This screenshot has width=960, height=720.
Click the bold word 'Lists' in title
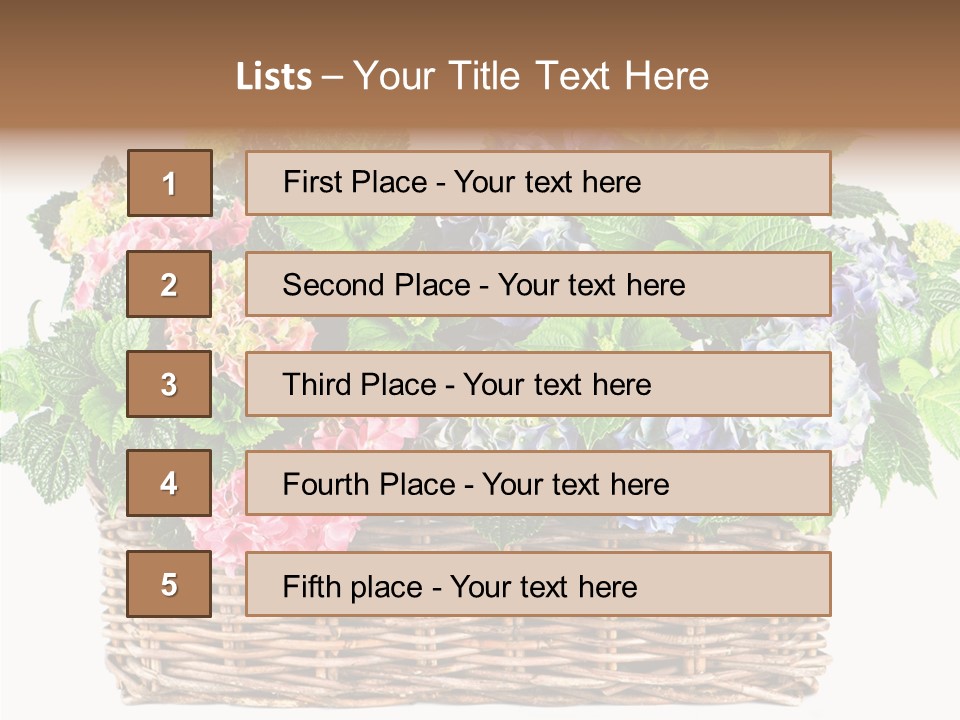click(273, 77)
